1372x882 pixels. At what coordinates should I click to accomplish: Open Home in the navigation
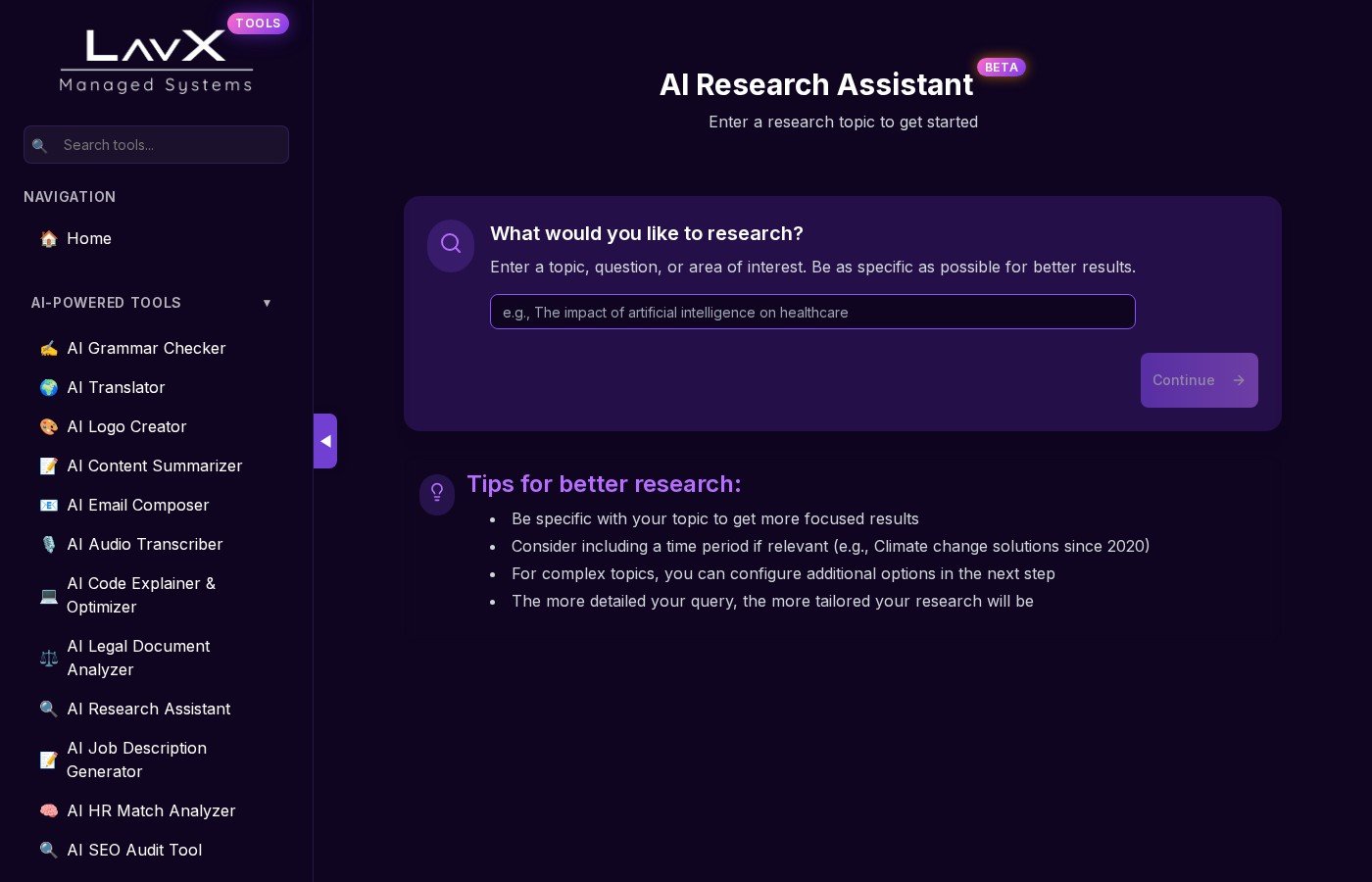(x=88, y=238)
